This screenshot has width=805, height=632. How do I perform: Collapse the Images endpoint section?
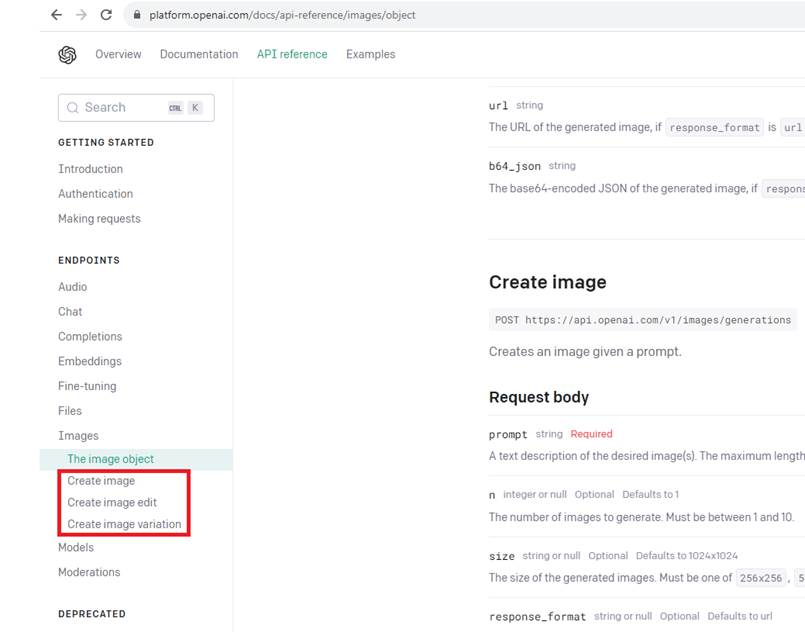coord(78,436)
